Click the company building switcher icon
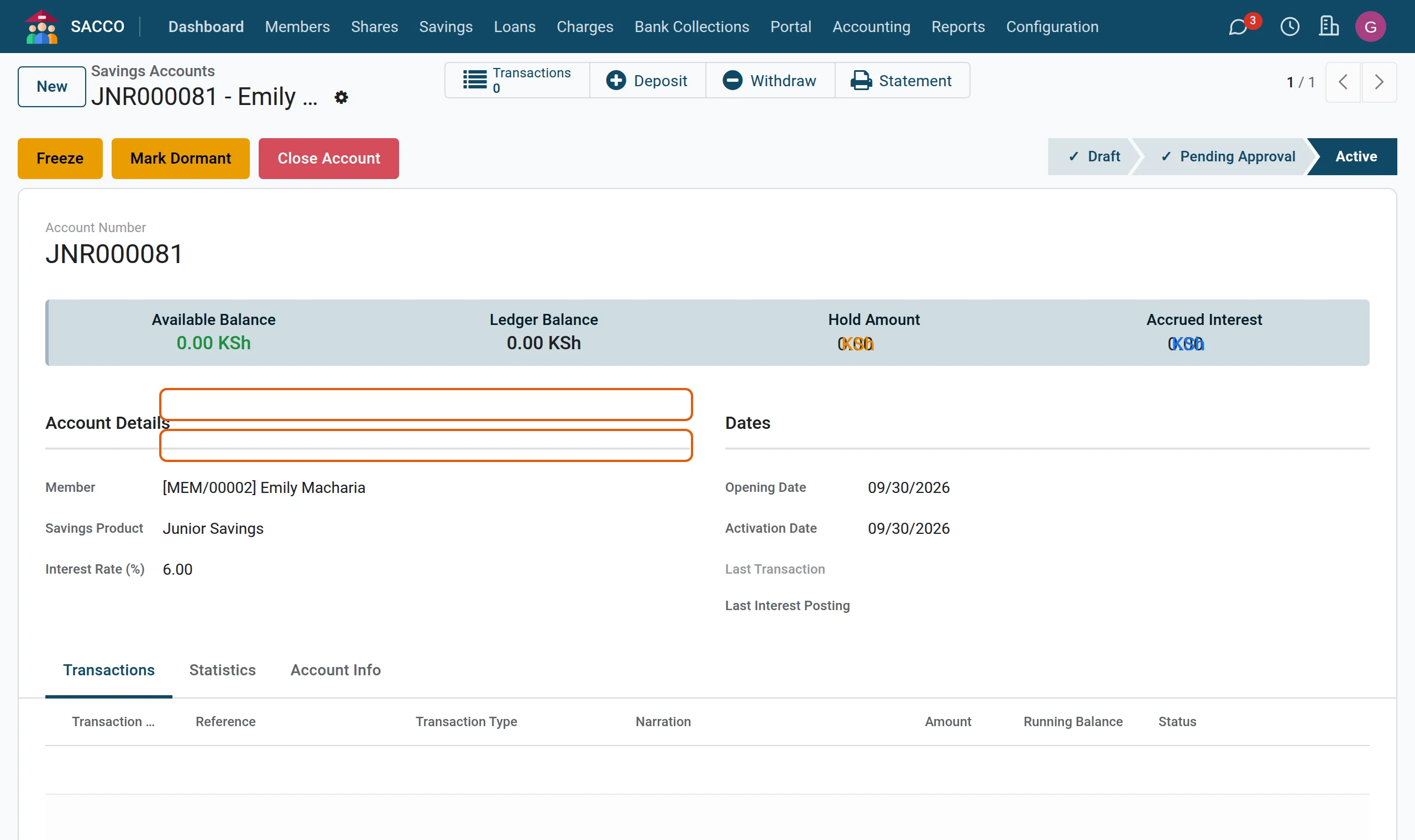This screenshot has height=840, width=1415. click(x=1328, y=27)
